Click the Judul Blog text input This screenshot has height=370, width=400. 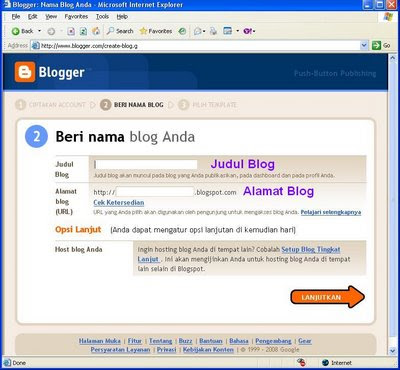click(x=145, y=165)
